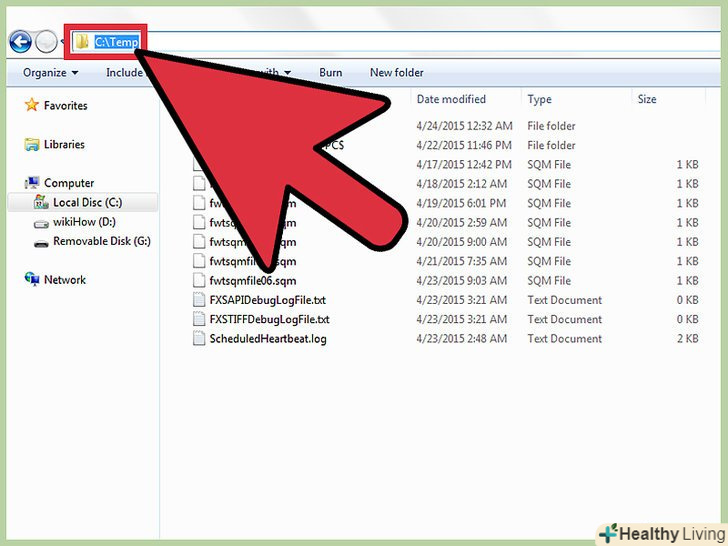Viewport: 728px width, 546px height.
Task: Select file fwtsqmfile06.sqm
Action: (253, 281)
